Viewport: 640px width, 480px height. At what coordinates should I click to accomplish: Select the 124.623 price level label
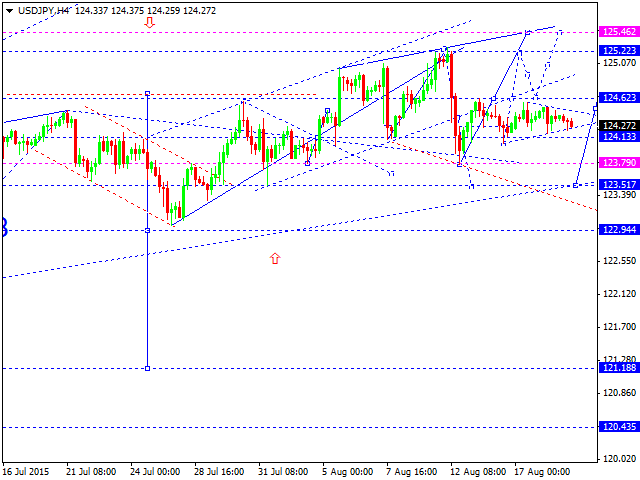tap(620, 97)
